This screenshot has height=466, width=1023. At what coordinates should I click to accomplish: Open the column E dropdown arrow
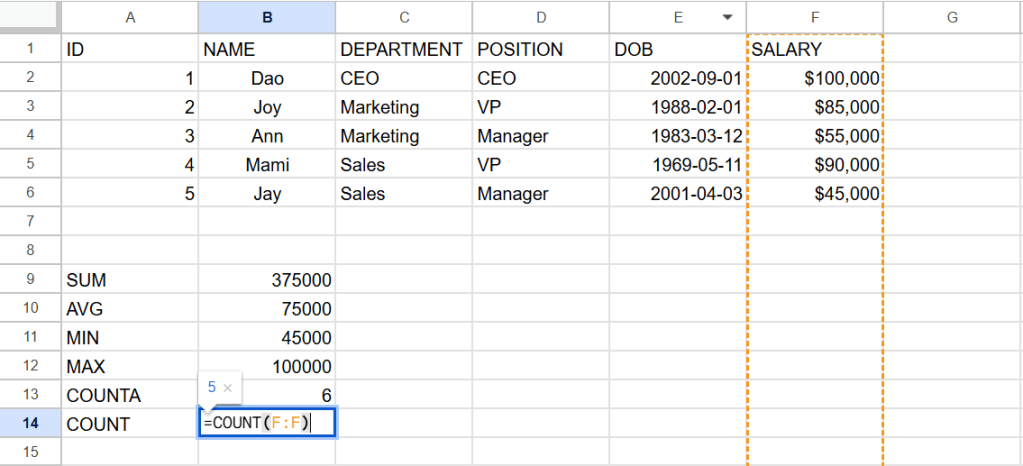tap(727, 17)
